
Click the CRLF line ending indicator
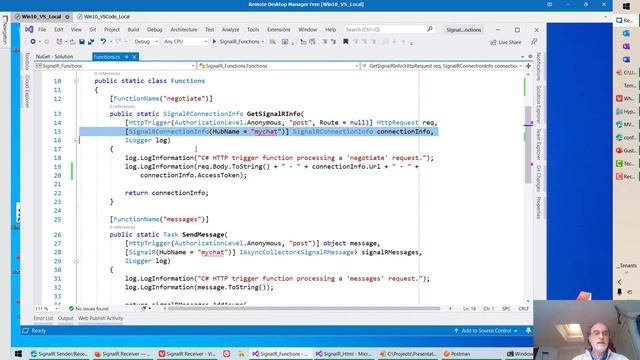523,309
